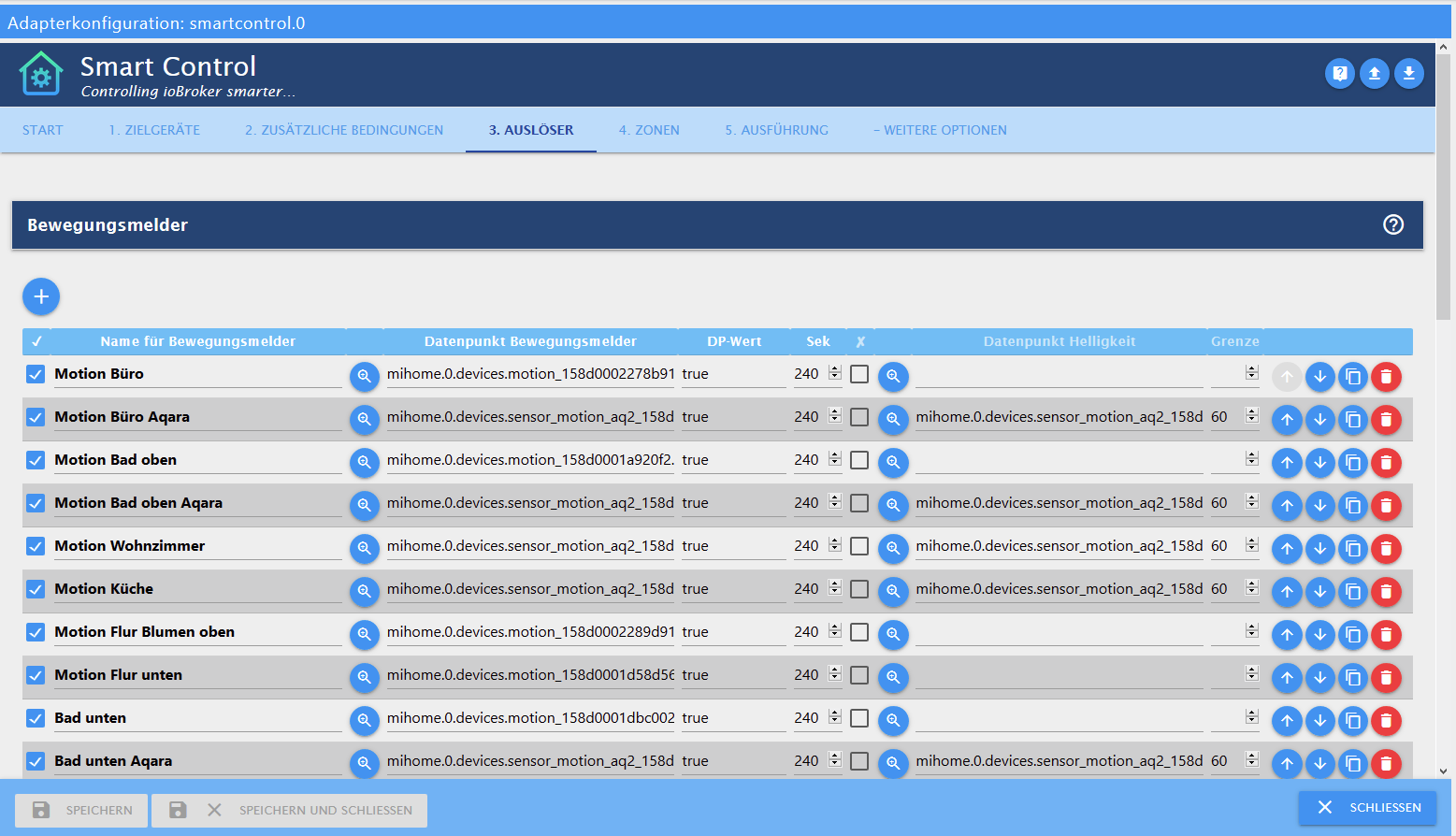Switch to the START tab
The width and height of the screenshot is (1456, 836).
(43, 130)
